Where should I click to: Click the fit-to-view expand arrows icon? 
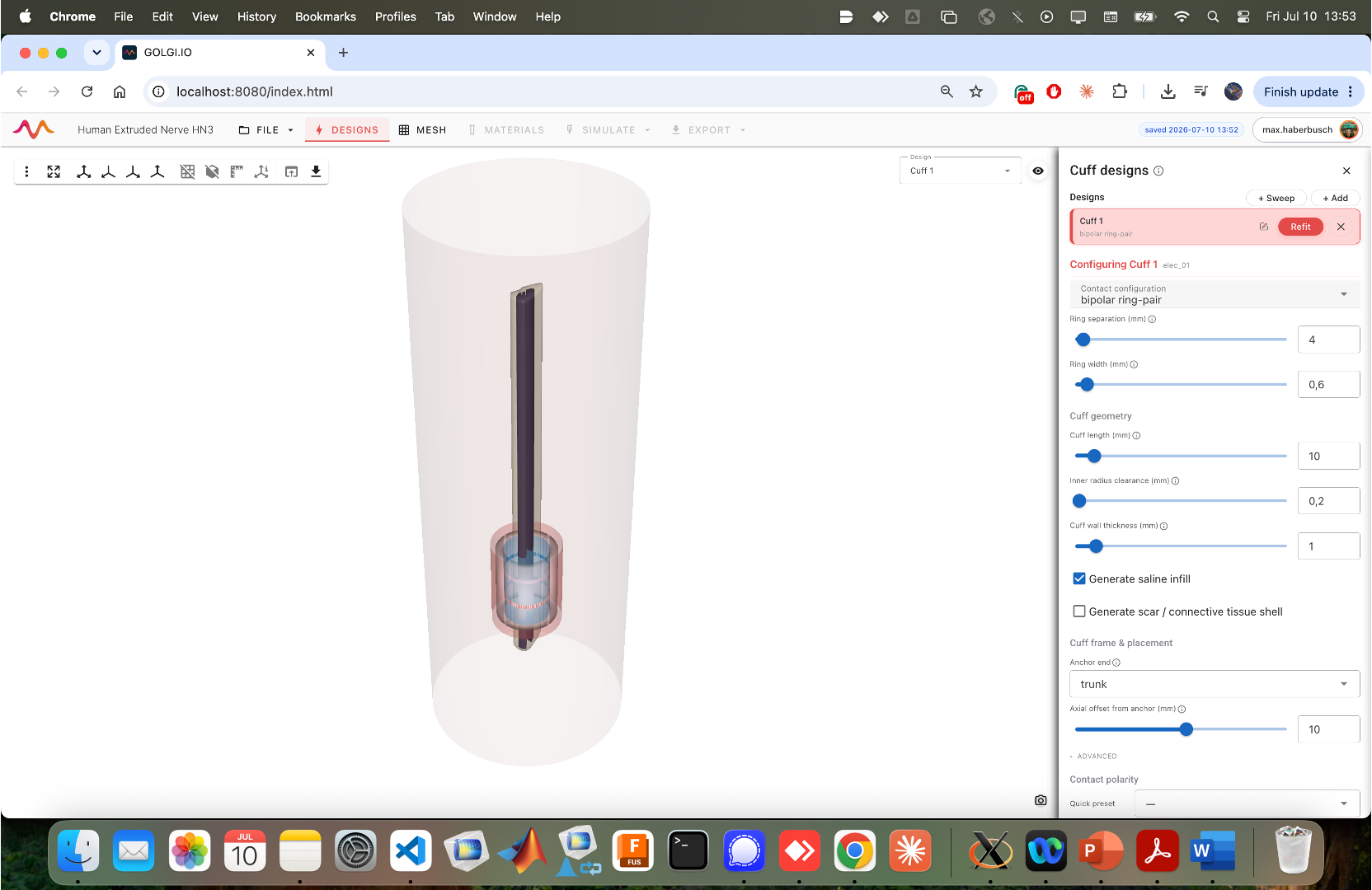coord(54,171)
